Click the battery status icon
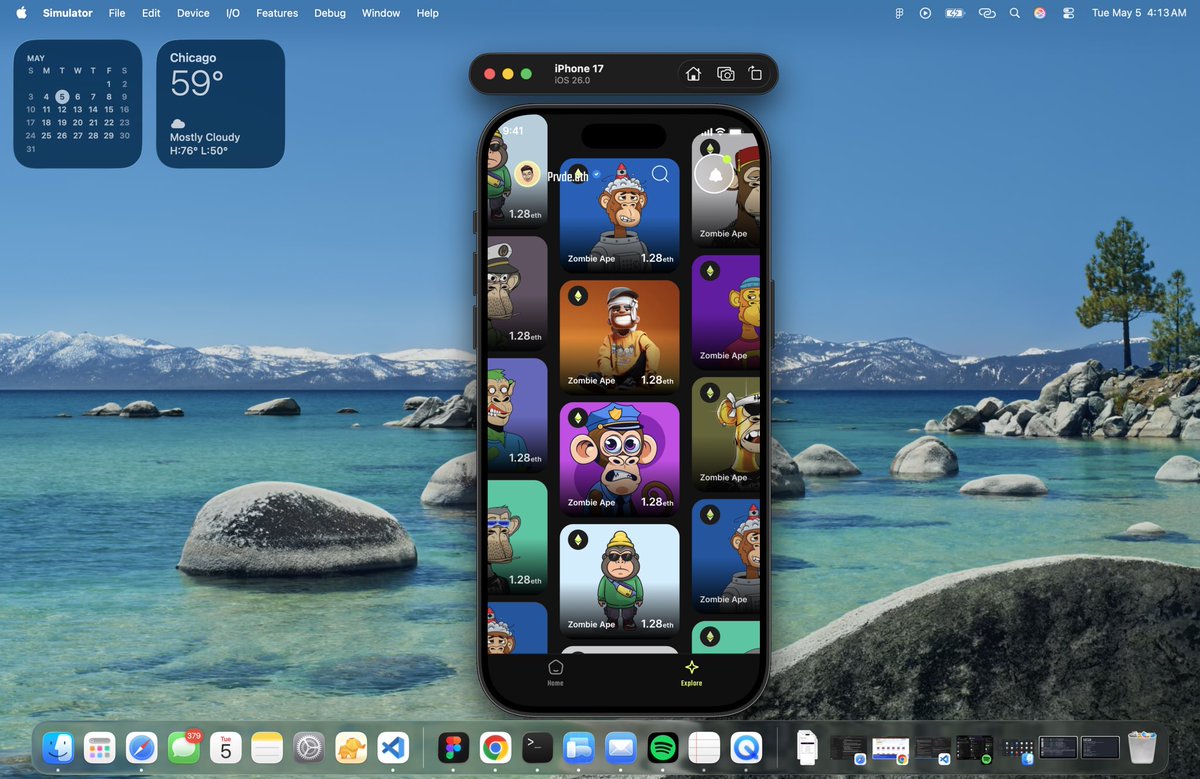This screenshot has width=1200, height=779. [955, 13]
